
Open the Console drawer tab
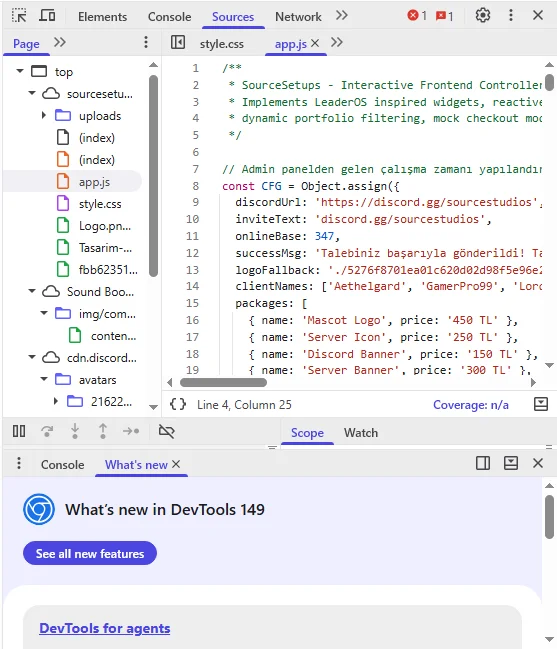[62, 465]
